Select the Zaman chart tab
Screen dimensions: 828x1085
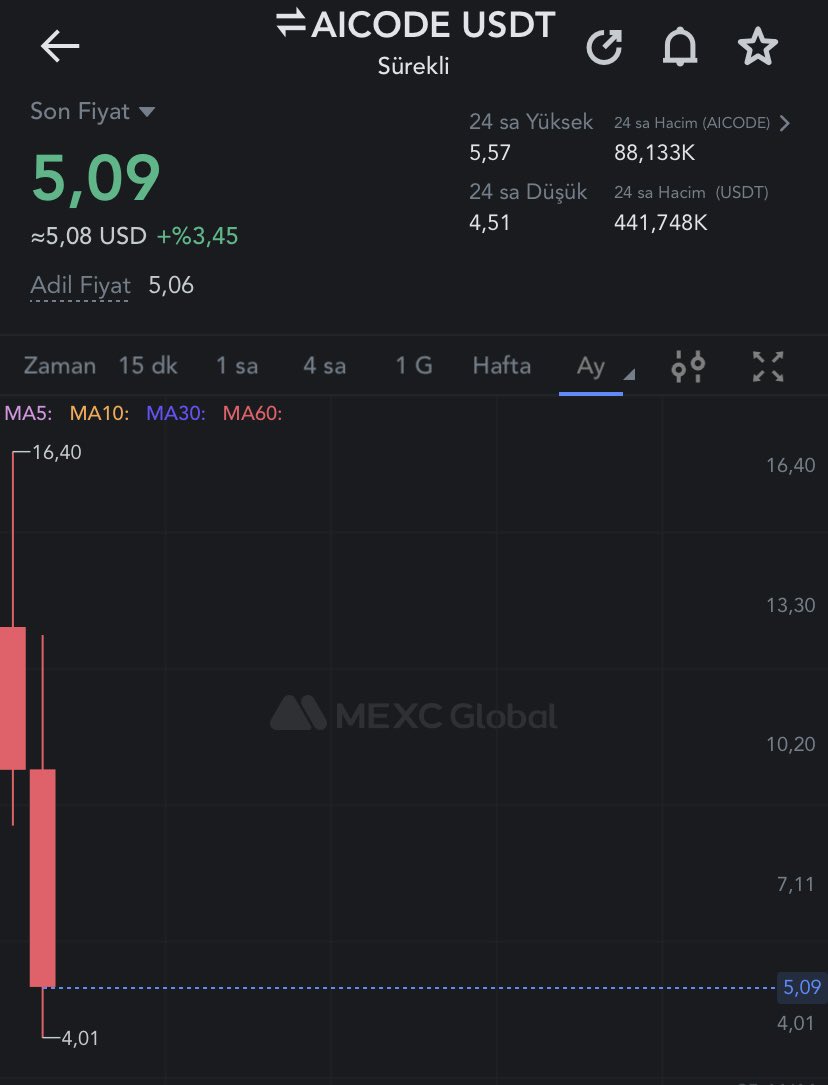[x=59, y=365]
